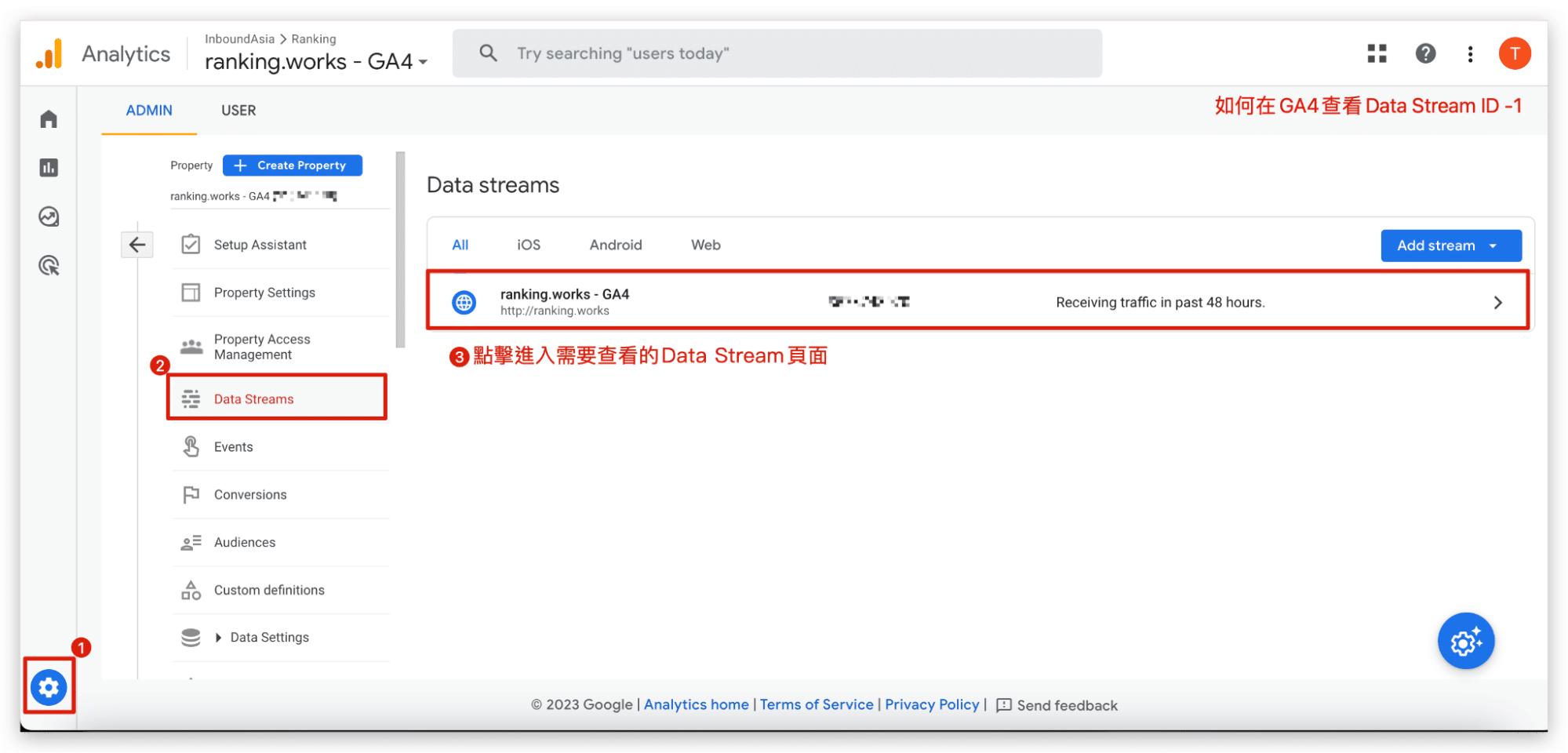Open the three-dot more options menu
The width and height of the screenshot is (1568, 753).
1470,53
